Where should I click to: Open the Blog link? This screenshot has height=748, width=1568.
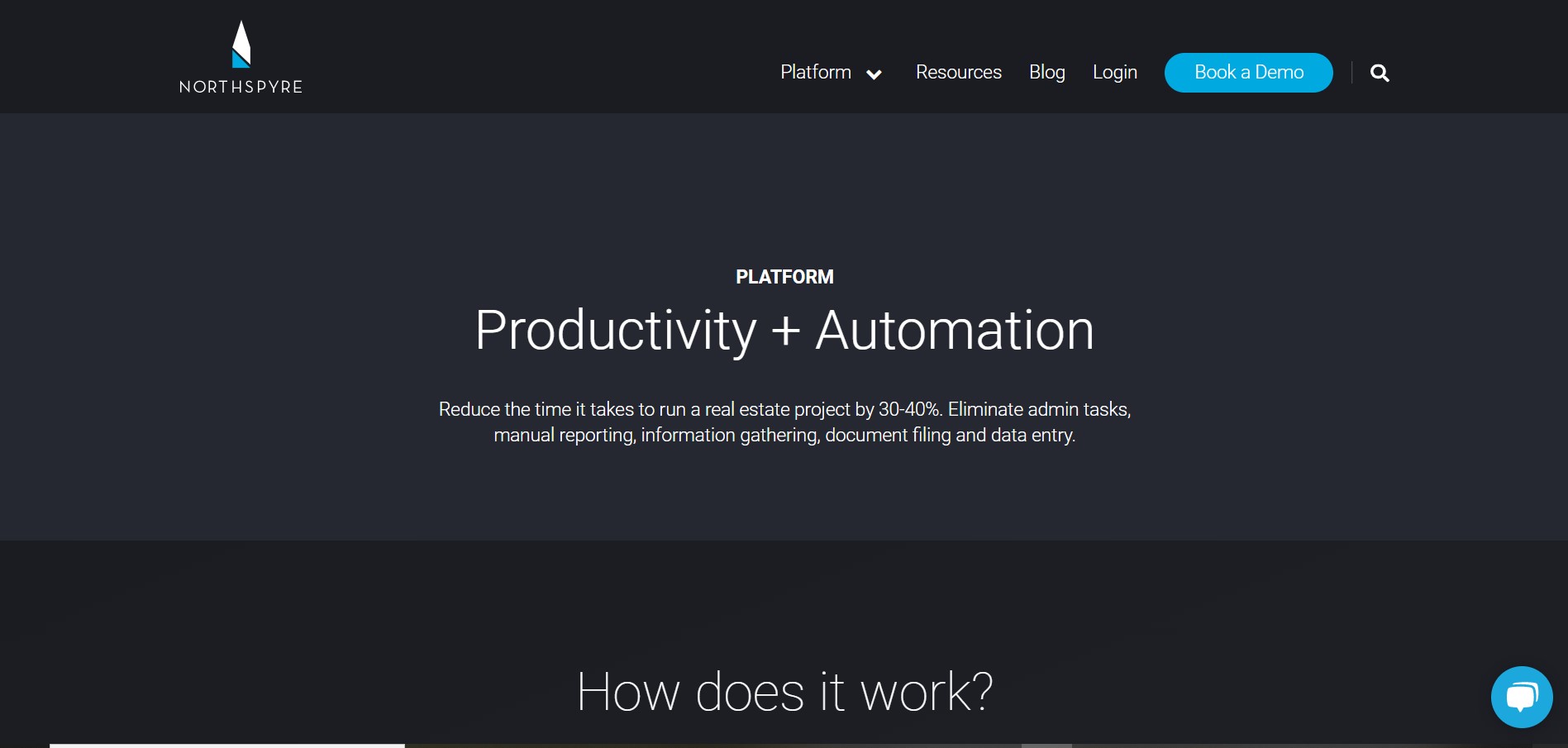(x=1046, y=72)
